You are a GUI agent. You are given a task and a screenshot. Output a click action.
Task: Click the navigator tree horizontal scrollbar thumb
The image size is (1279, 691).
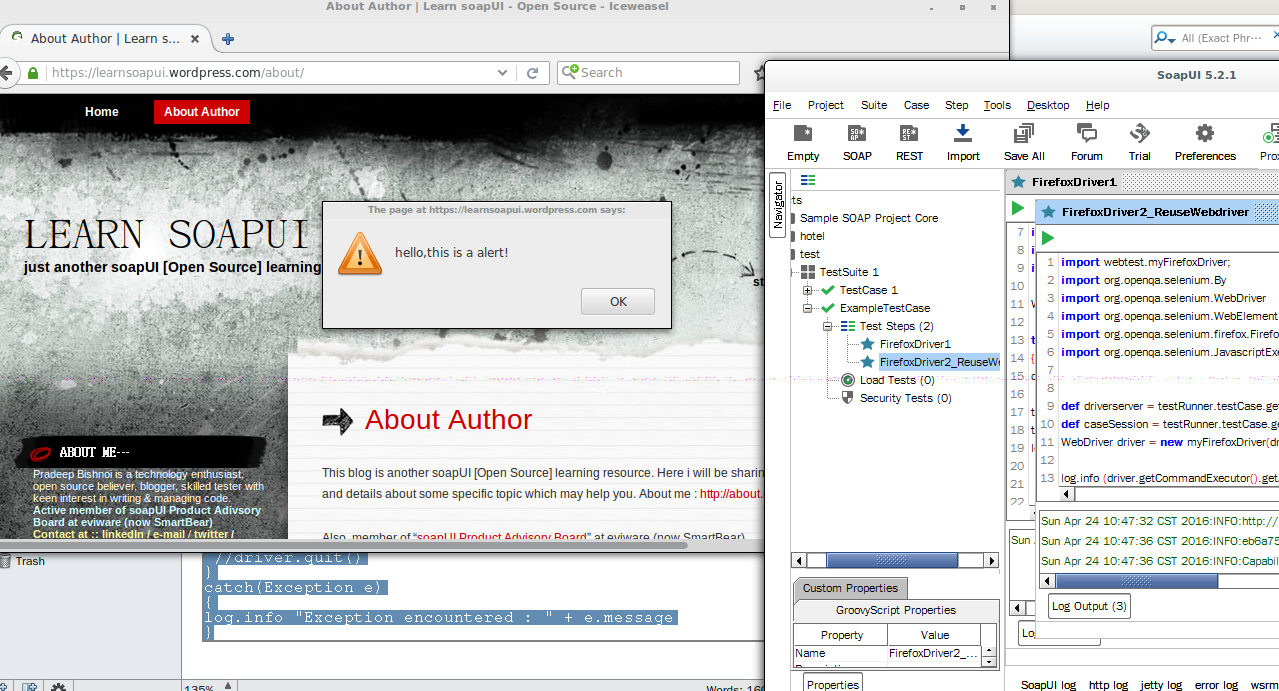[891, 560]
